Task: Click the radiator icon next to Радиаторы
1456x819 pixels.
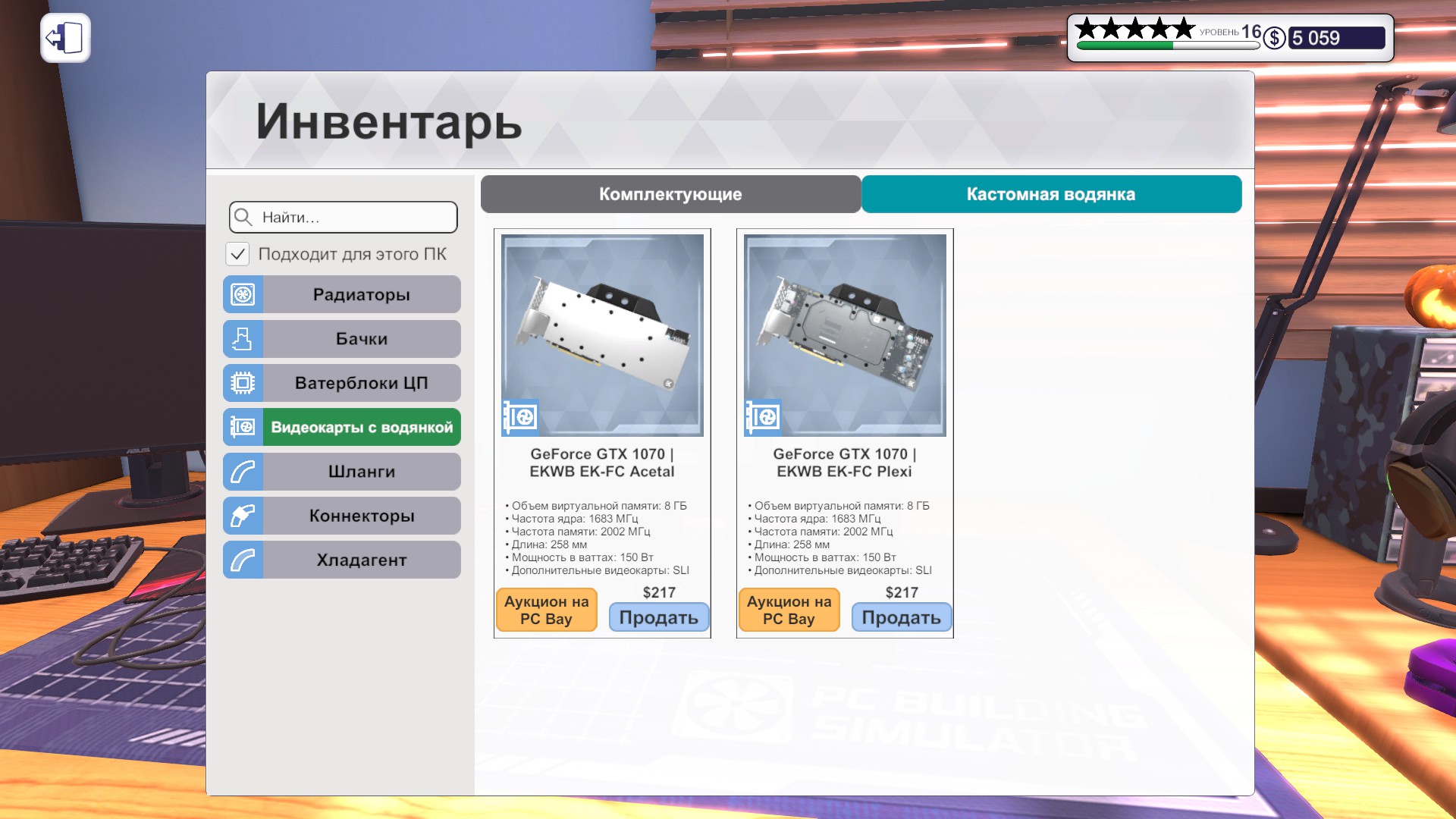Action: 243,294
